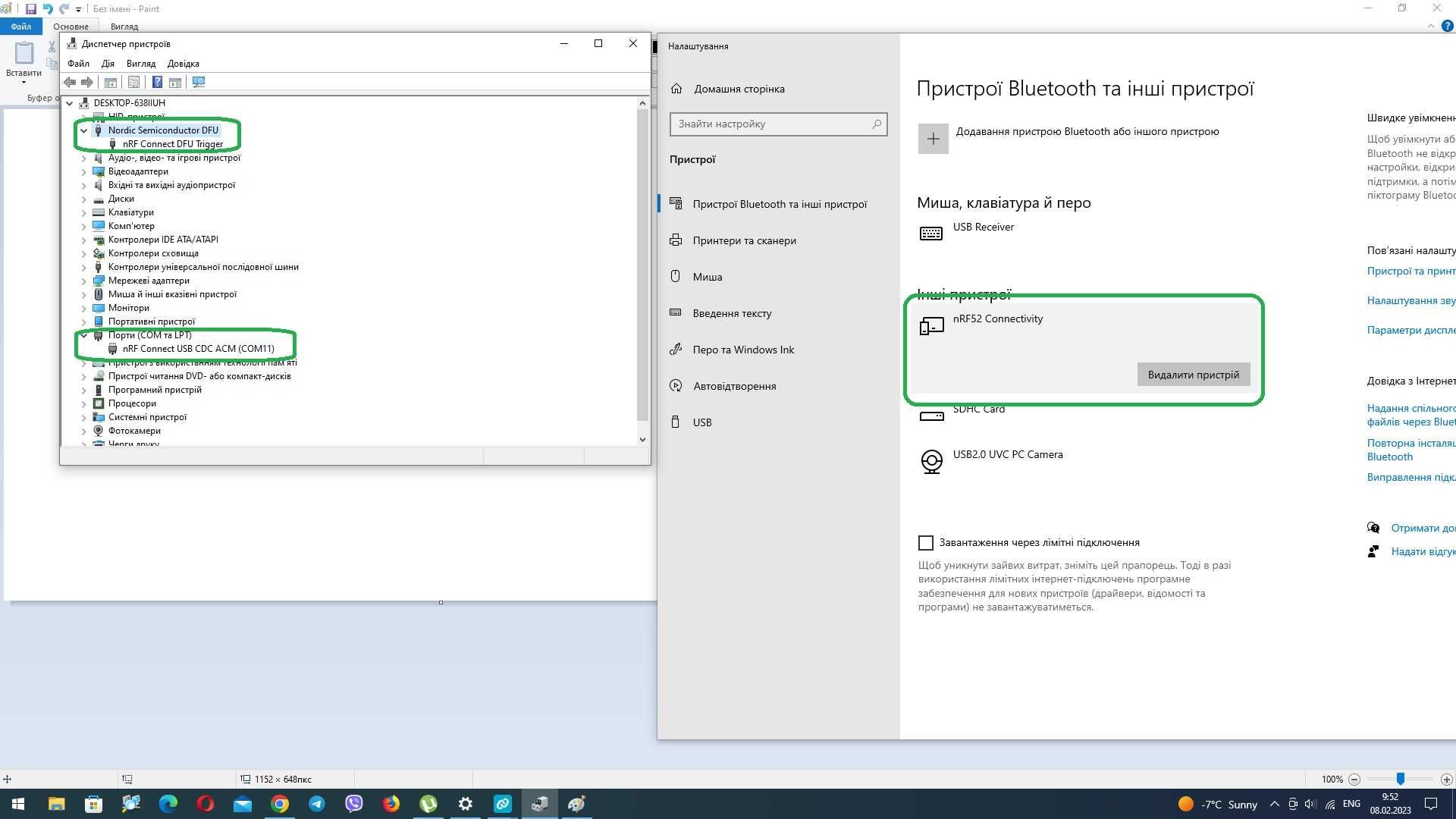1456x819 pixels.
Task: Expand the Мережеві адаптери node
Action: click(83, 281)
